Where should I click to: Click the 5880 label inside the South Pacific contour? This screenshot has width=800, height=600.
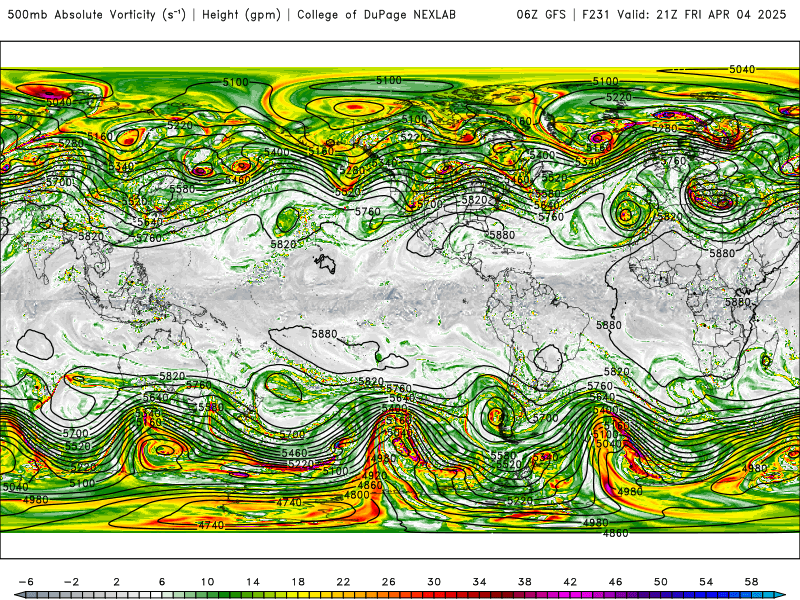tap(324, 334)
